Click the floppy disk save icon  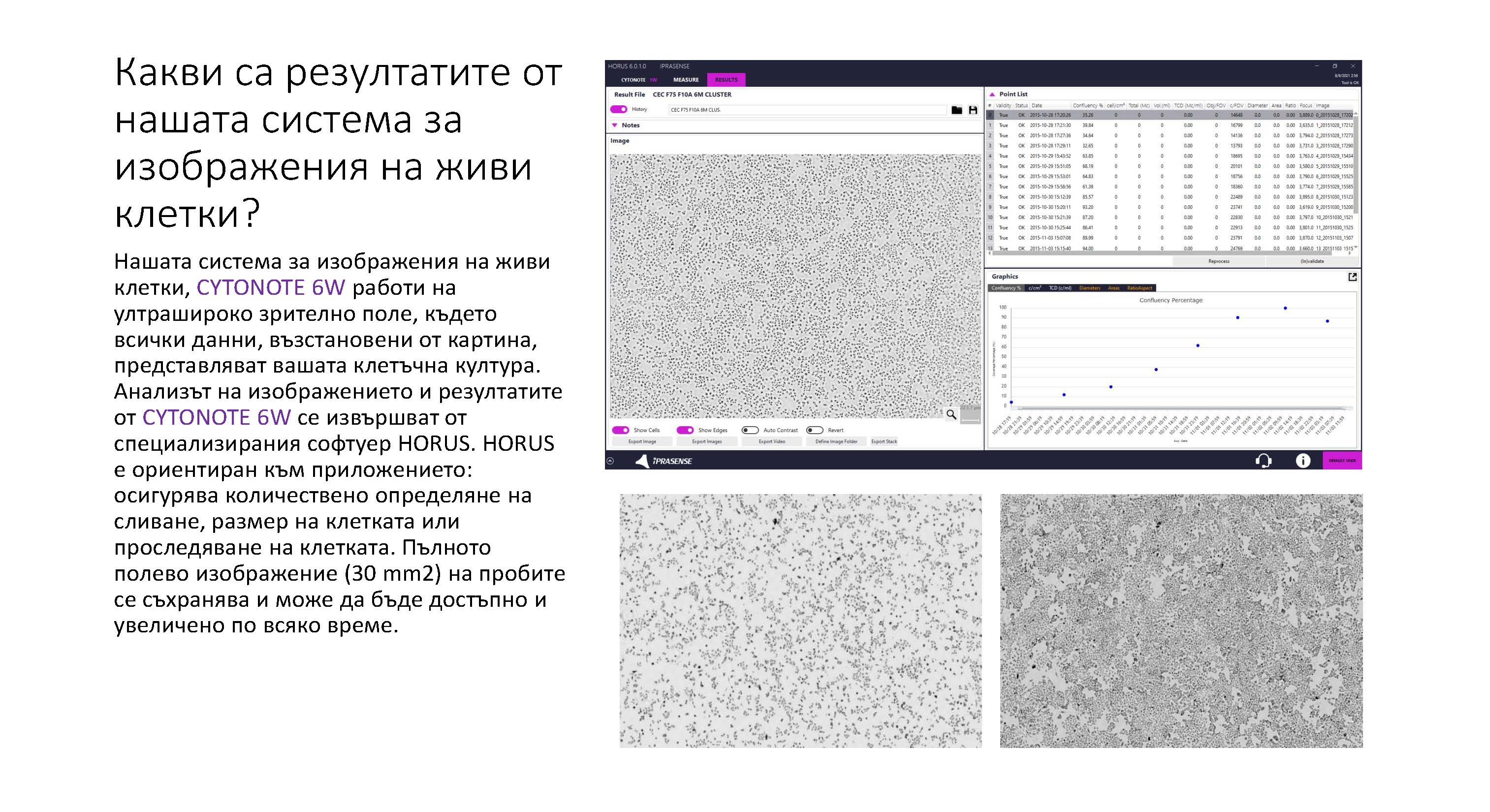tap(973, 110)
